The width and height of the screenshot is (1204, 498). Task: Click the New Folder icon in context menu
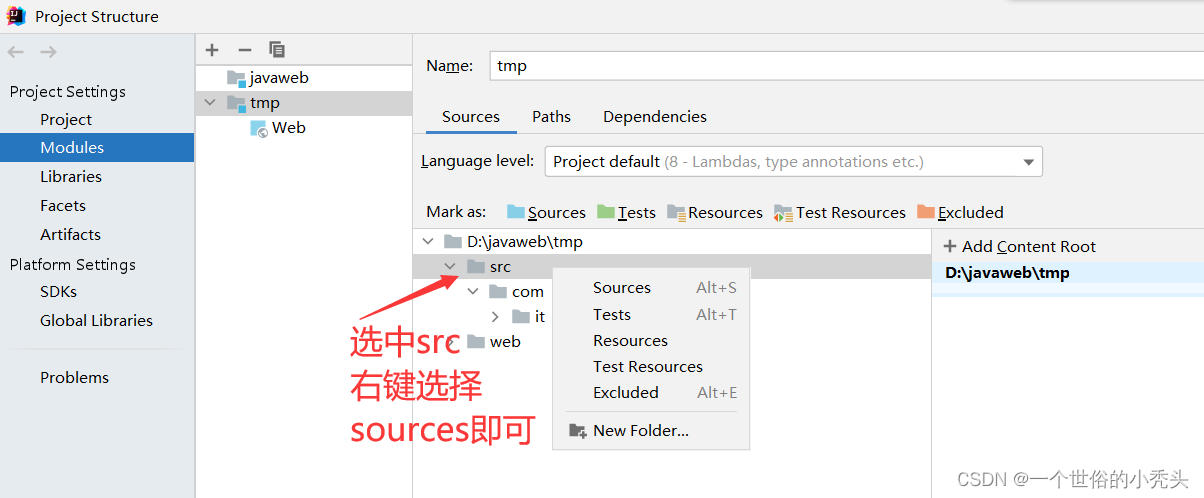coord(577,431)
